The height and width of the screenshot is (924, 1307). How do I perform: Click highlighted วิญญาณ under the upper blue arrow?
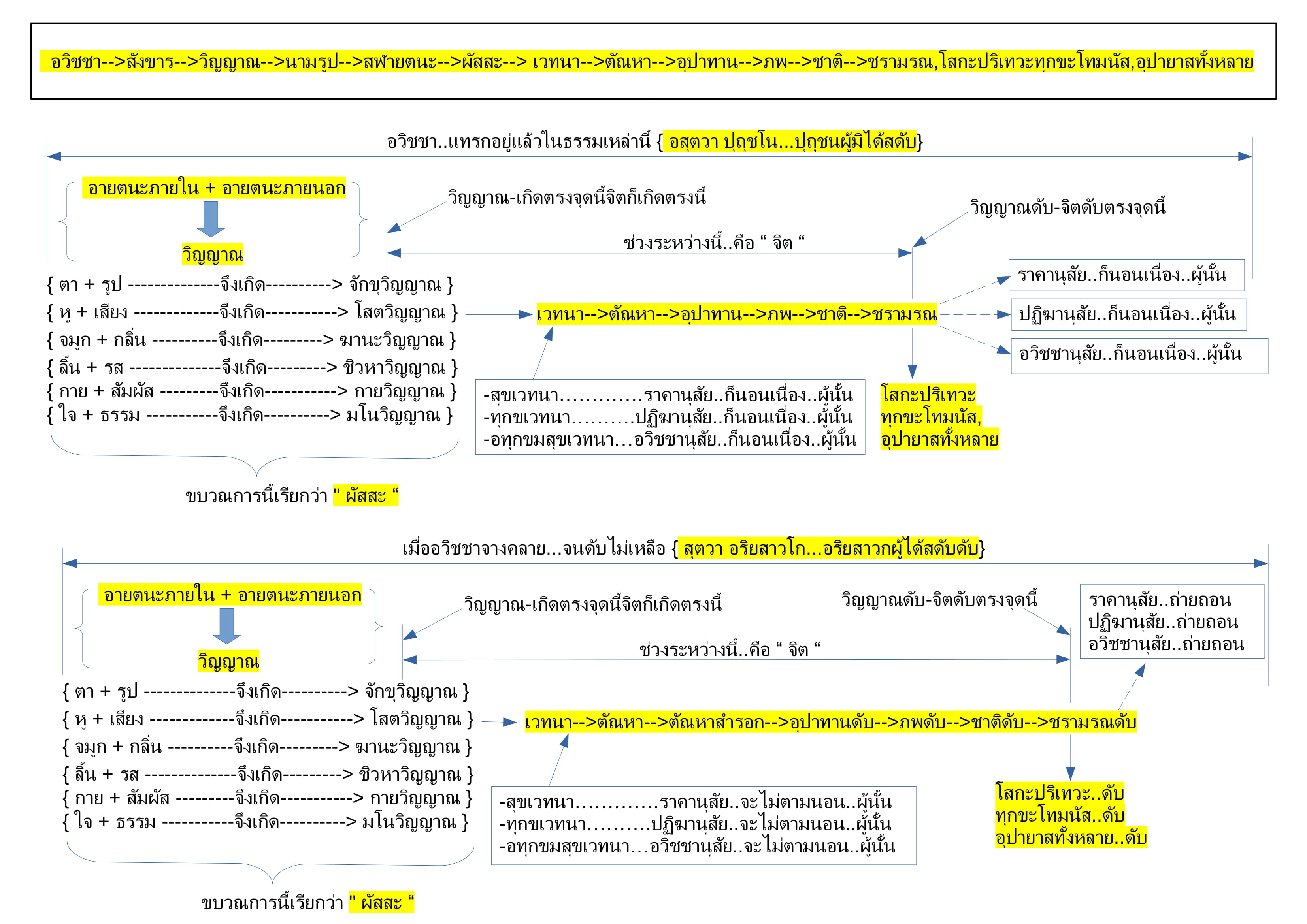click(212, 254)
